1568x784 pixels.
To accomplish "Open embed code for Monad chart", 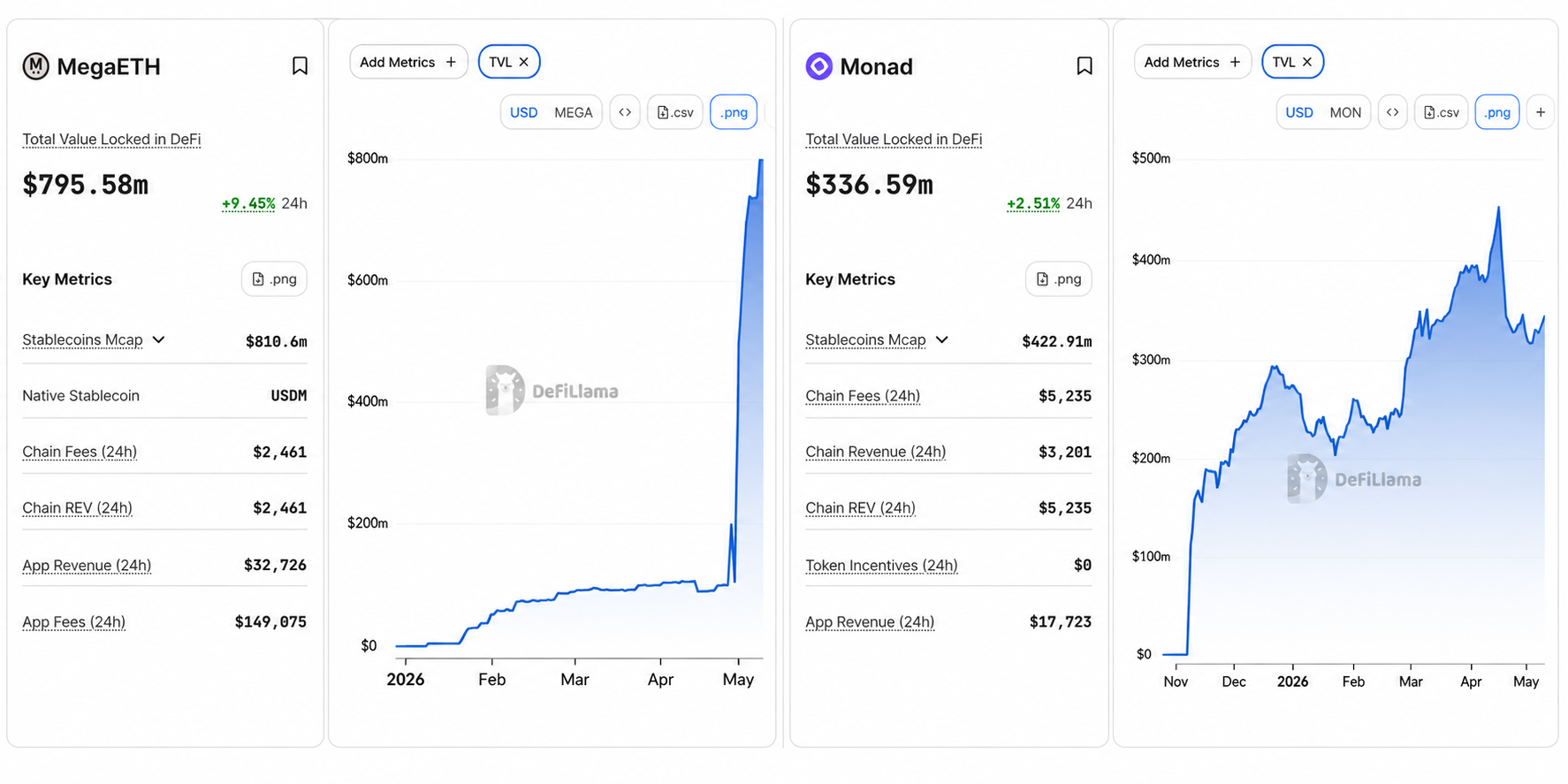I will [1392, 112].
